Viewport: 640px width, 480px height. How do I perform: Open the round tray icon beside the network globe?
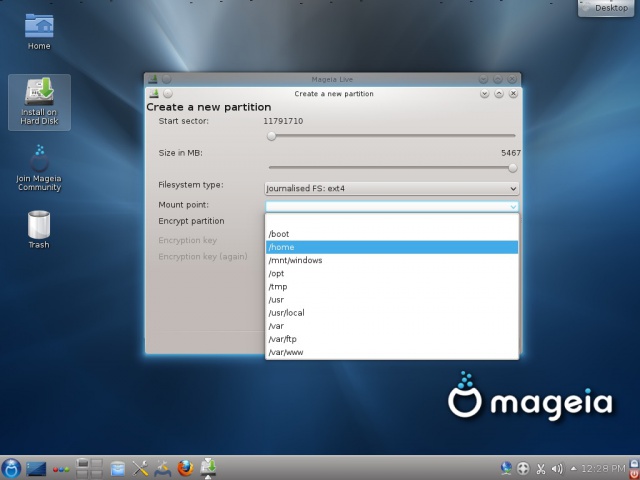[523, 469]
